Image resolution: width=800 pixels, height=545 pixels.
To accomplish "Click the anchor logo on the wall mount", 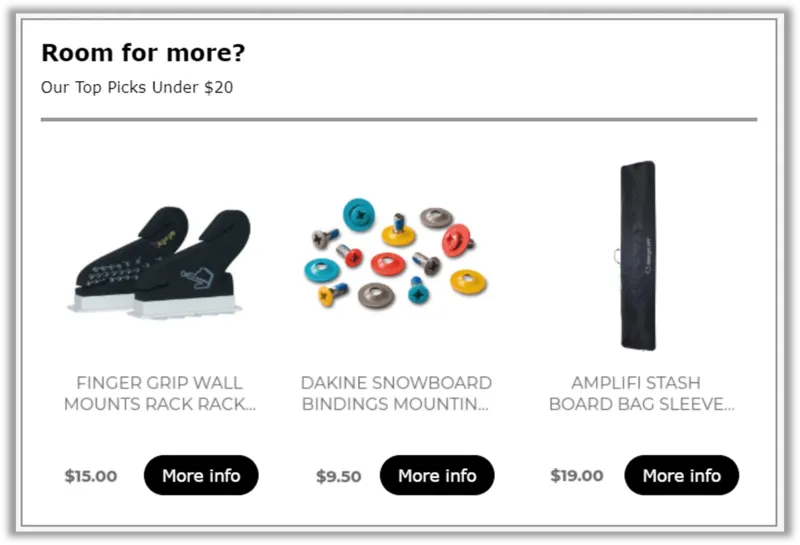I will point(196,278).
